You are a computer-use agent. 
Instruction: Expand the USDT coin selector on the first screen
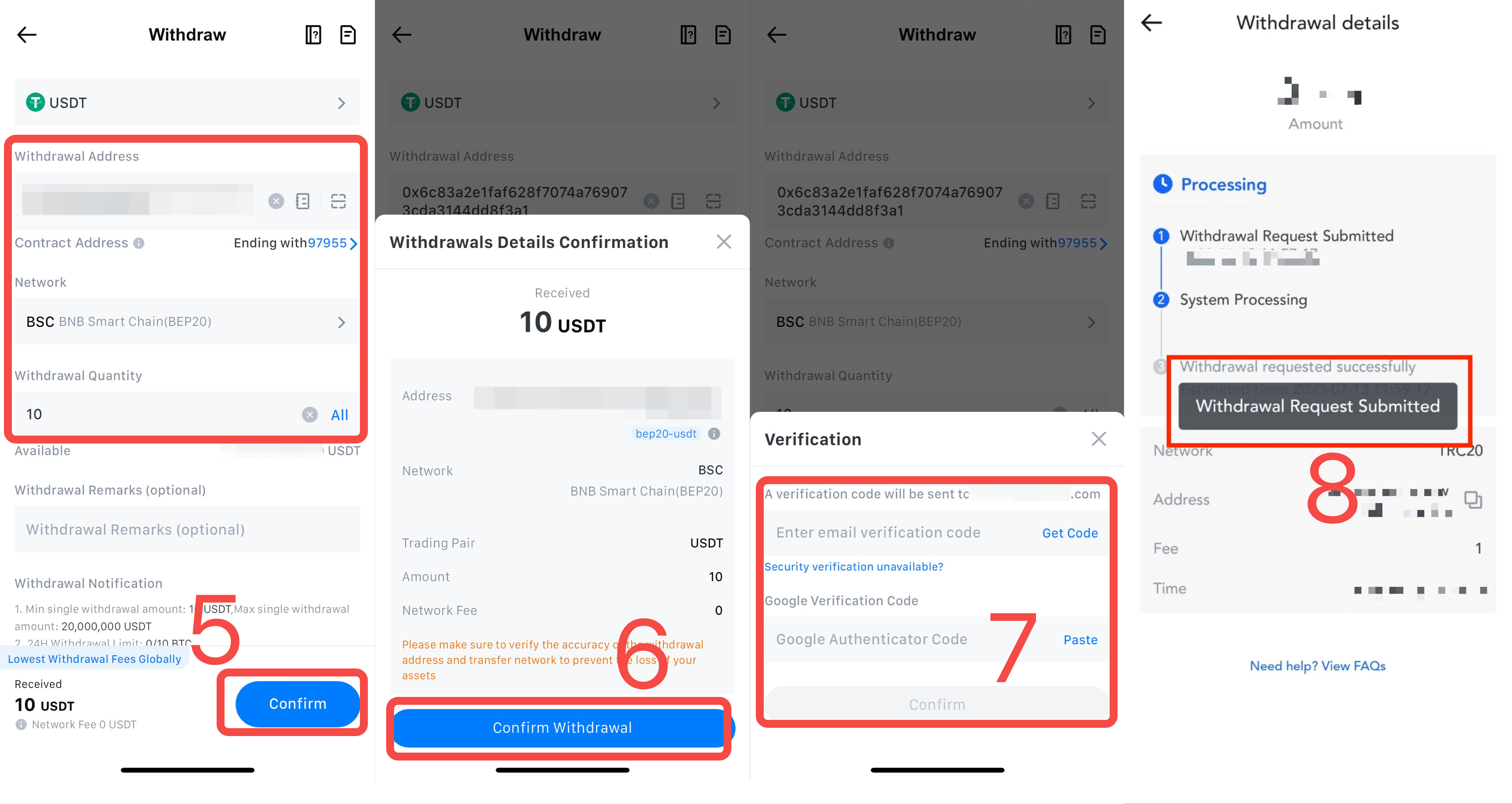[x=187, y=102]
